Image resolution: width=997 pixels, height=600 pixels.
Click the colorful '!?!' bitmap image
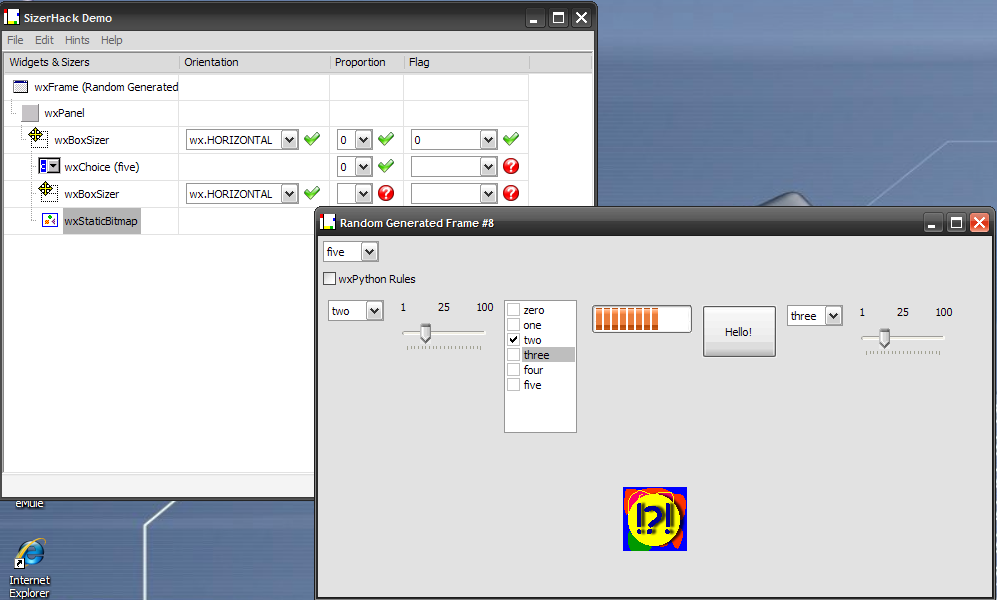(x=655, y=519)
